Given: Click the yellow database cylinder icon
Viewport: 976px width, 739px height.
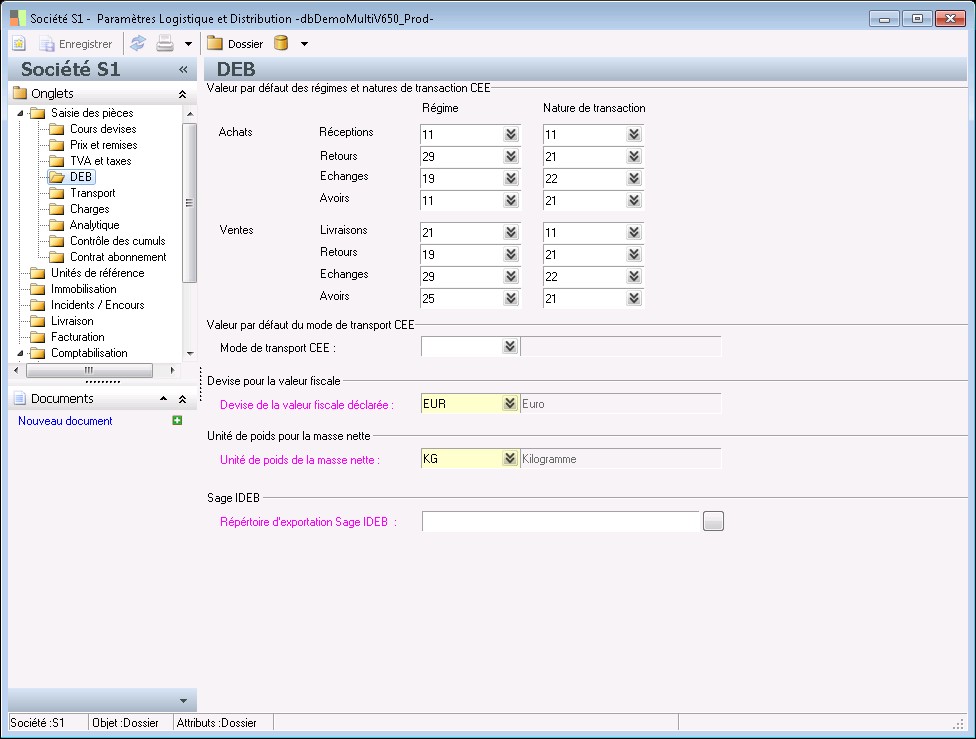Looking at the screenshot, I should coord(282,44).
